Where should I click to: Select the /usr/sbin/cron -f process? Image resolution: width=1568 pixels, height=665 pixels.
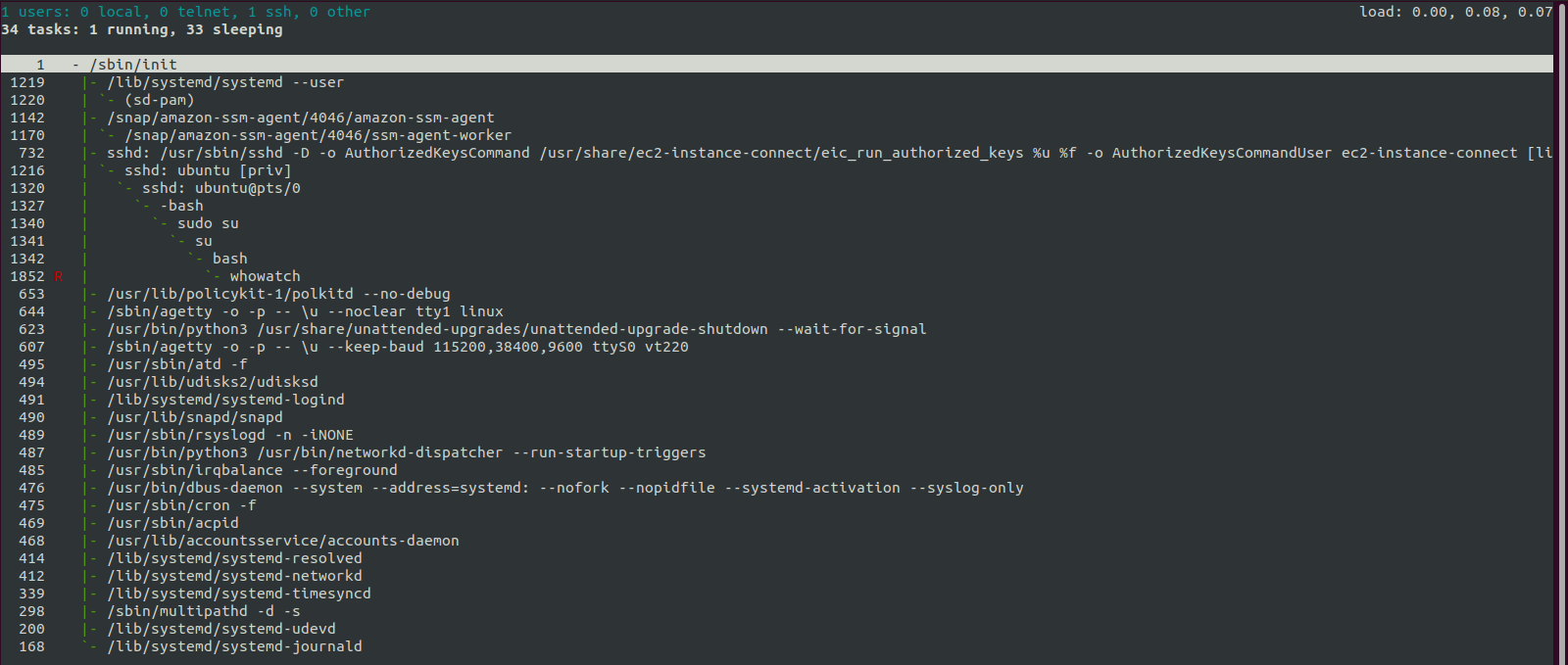(x=181, y=505)
